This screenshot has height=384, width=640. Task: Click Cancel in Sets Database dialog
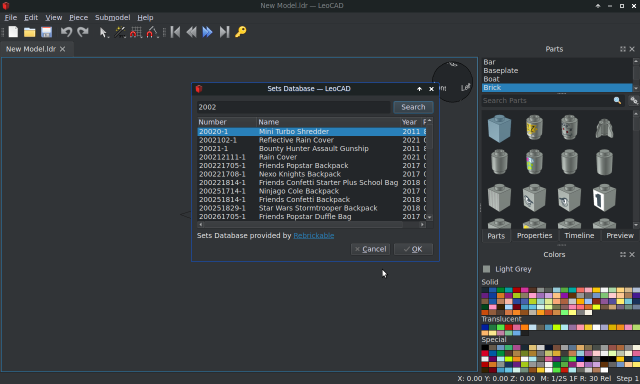point(370,249)
